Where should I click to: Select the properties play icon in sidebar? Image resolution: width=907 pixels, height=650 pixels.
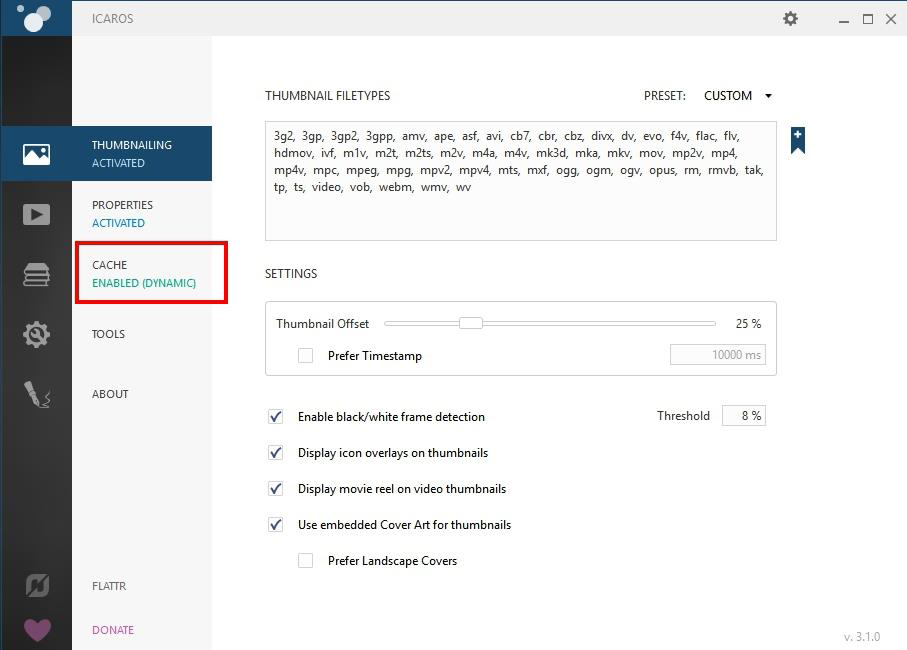tap(36, 214)
